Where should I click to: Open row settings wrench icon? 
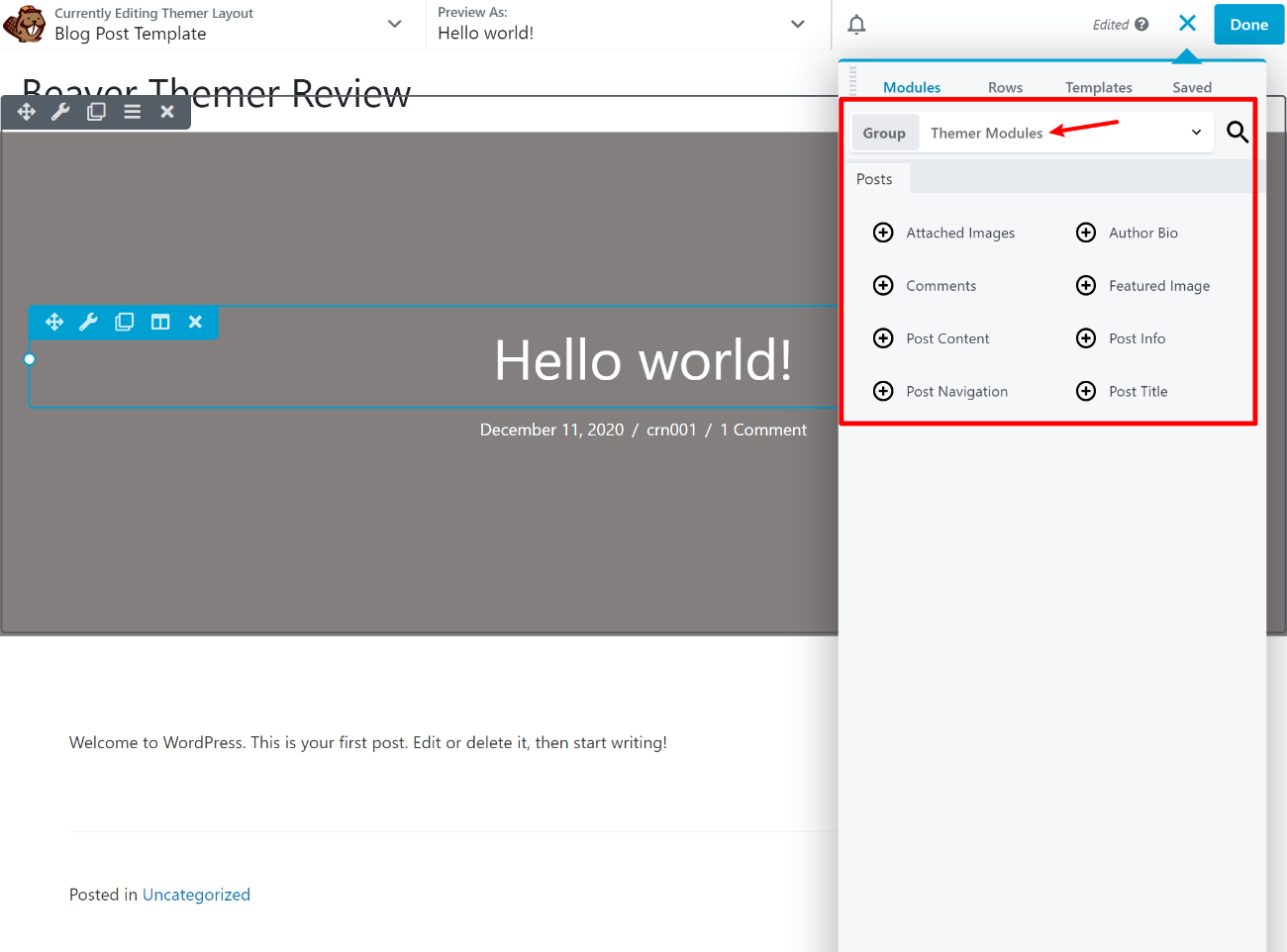[x=60, y=112]
